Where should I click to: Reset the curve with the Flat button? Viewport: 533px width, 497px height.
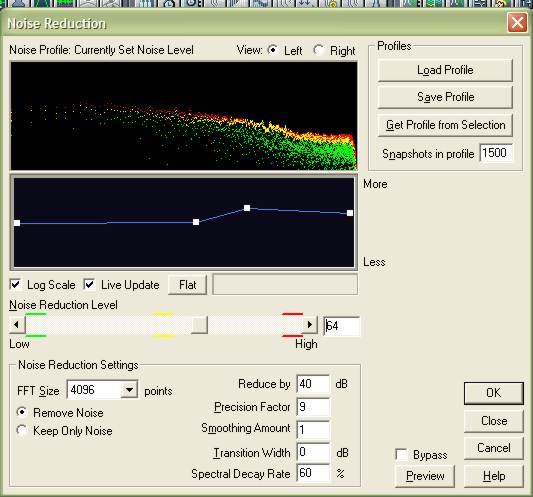(x=187, y=285)
